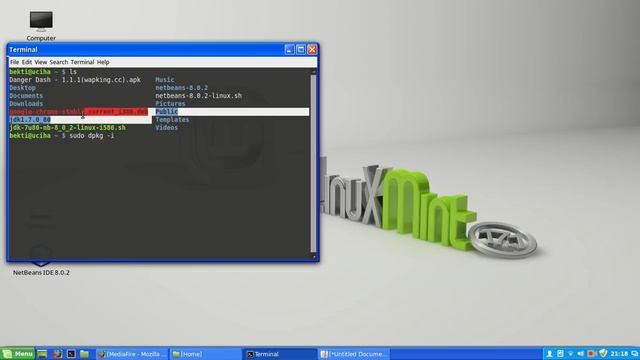Click the window list icon beside clock
This screenshot has height=360, width=640.
635,353
